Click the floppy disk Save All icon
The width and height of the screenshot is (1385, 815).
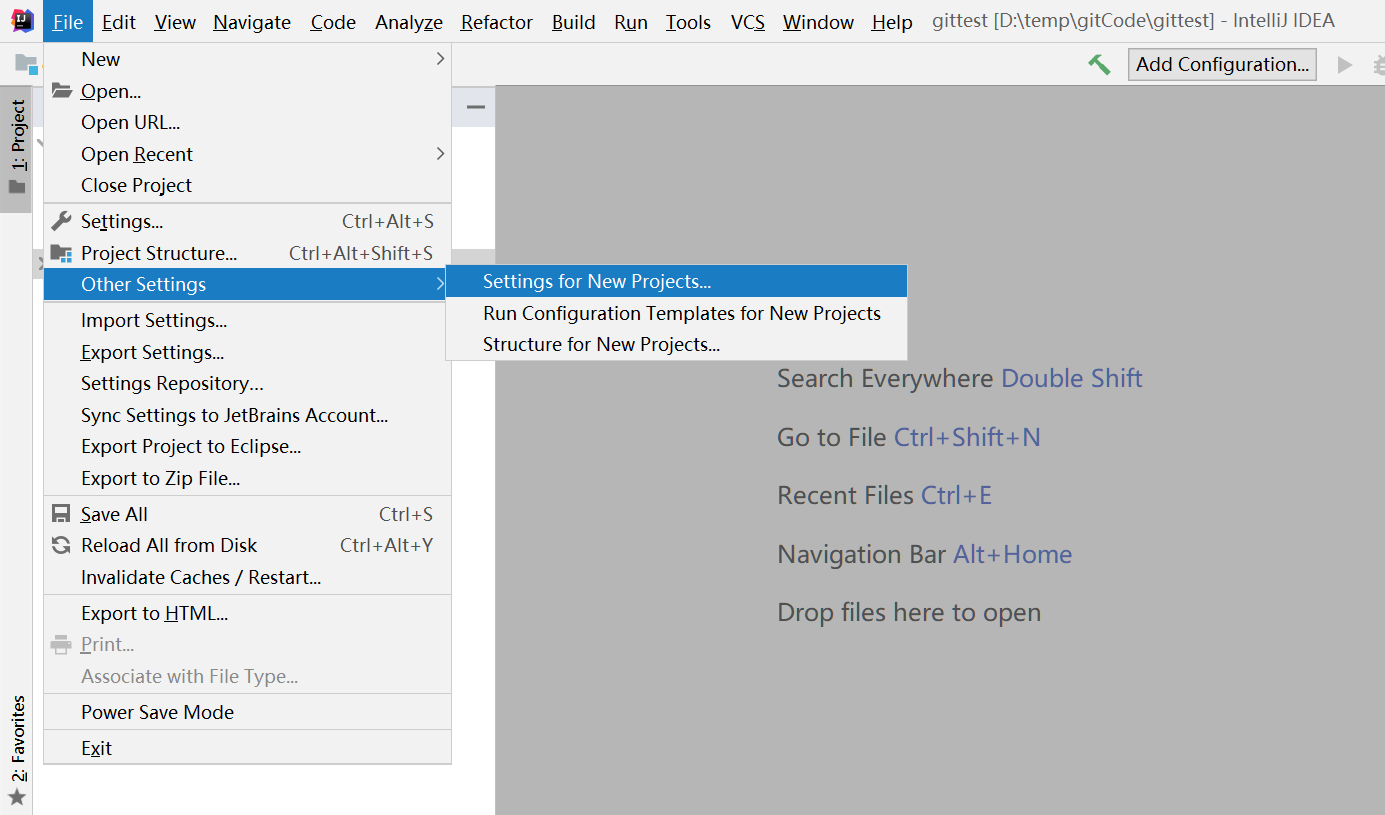click(62, 514)
